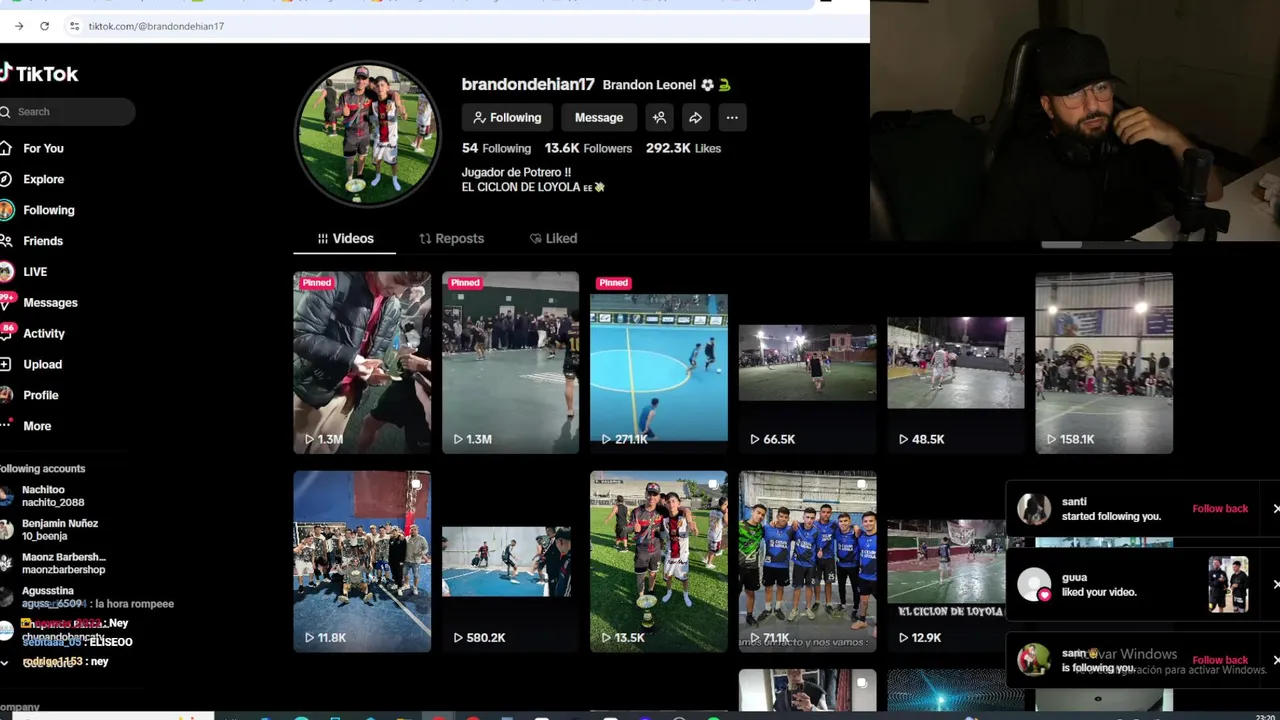This screenshot has height=720, width=1280.
Task: Switch to the Reposts tab
Action: (x=451, y=239)
